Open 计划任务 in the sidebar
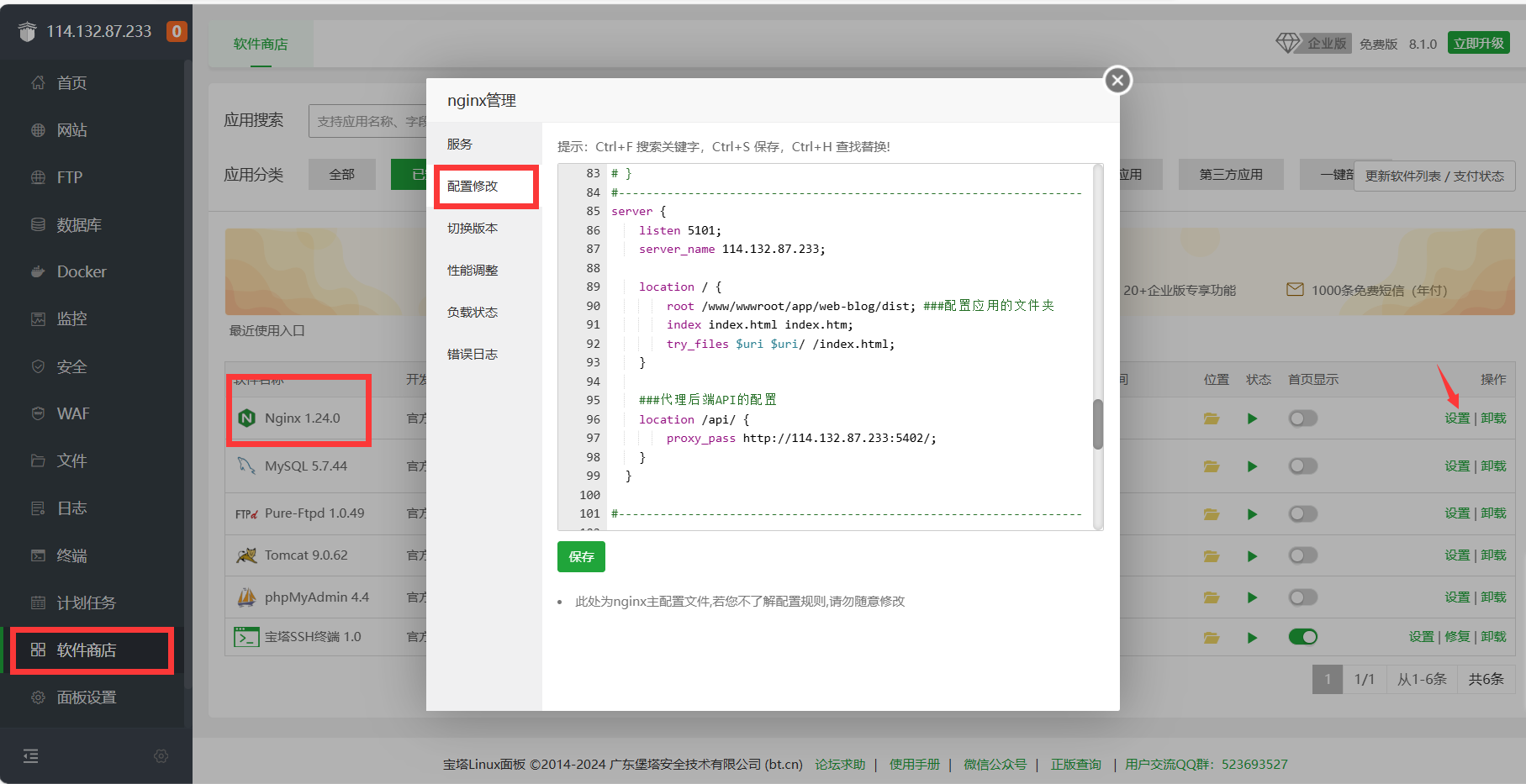 pos(86,603)
